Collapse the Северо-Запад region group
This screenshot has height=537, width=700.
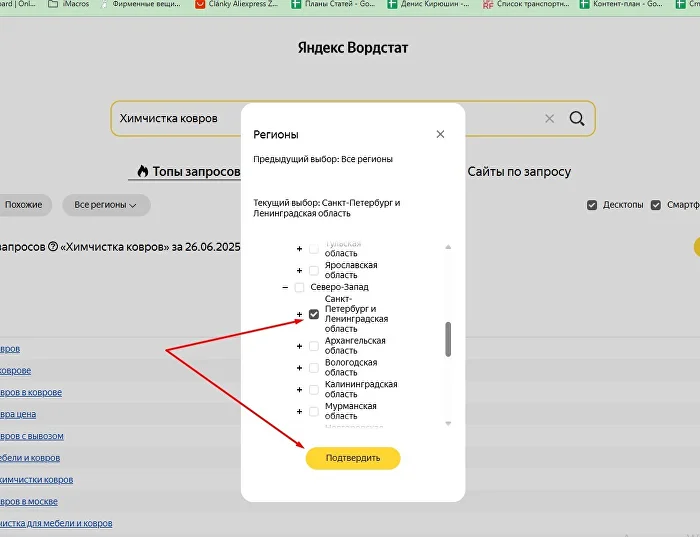(285, 287)
